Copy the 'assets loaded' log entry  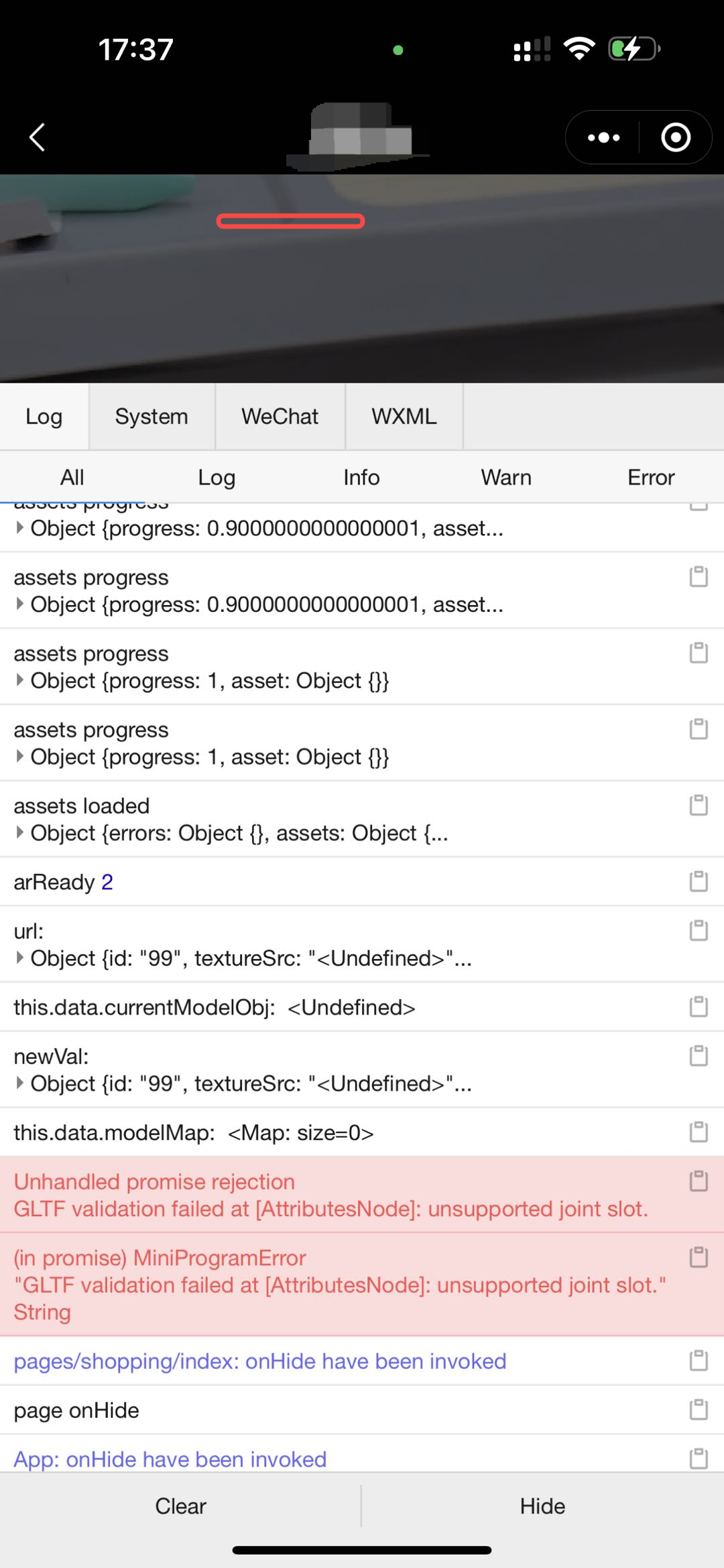point(699,805)
